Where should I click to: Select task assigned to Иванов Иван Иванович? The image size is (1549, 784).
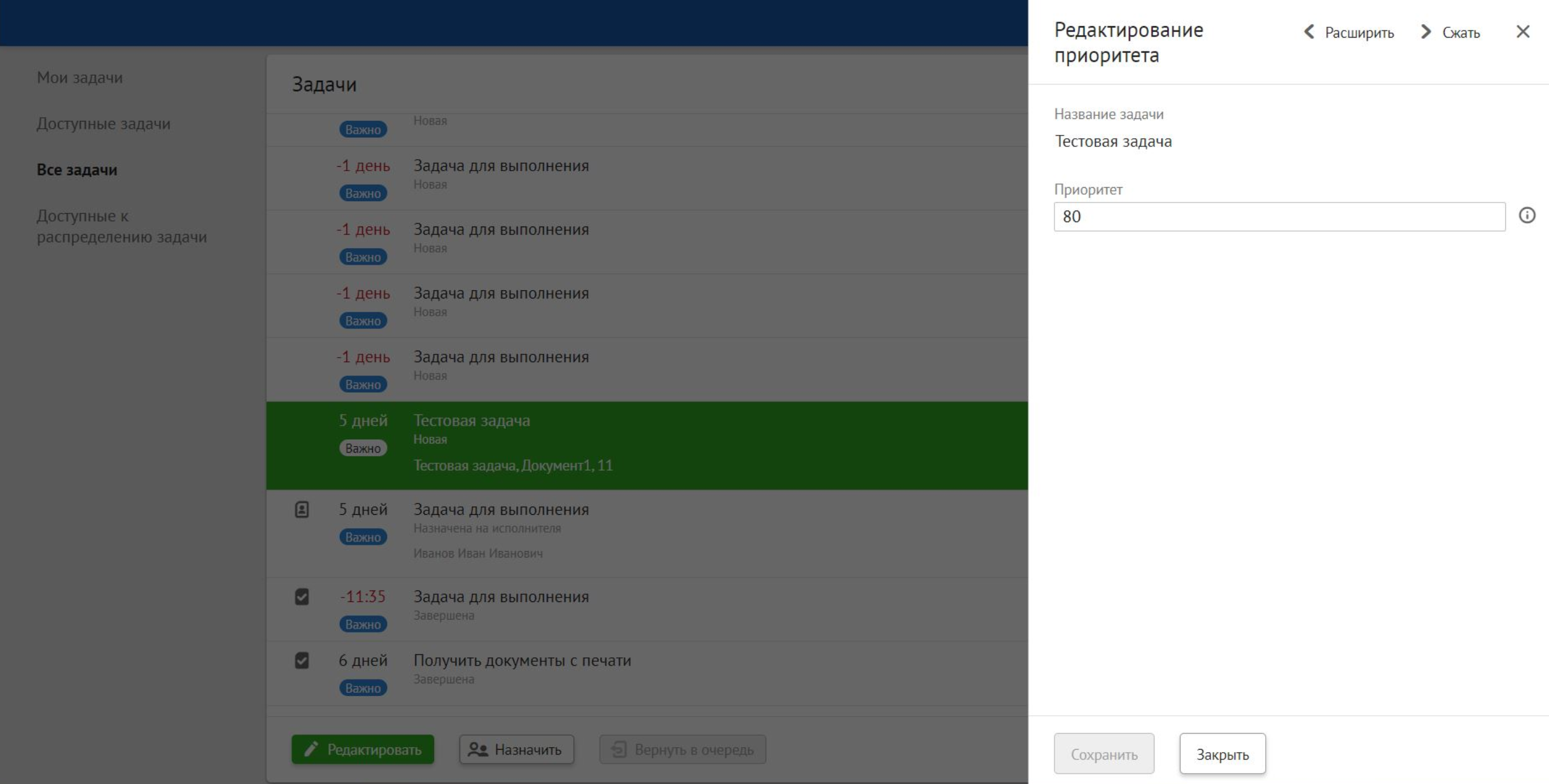pyautogui.click(x=646, y=532)
